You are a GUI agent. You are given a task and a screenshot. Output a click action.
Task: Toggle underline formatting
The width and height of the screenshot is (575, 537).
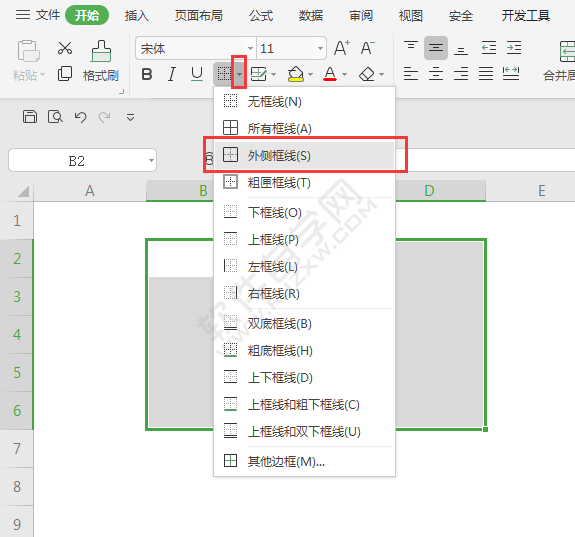pyautogui.click(x=197, y=74)
